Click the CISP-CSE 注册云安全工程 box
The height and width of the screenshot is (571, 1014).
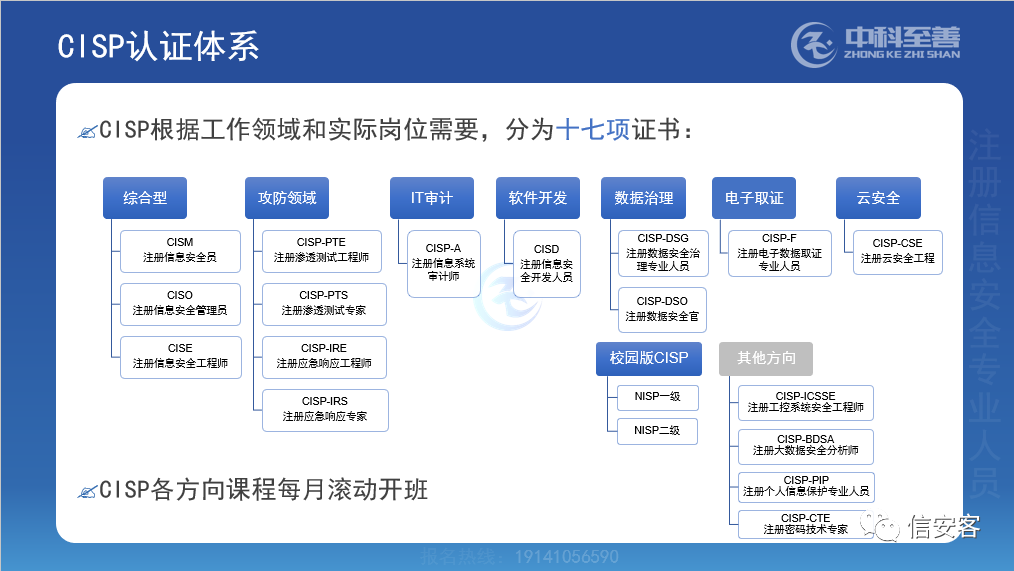click(x=898, y=252)
